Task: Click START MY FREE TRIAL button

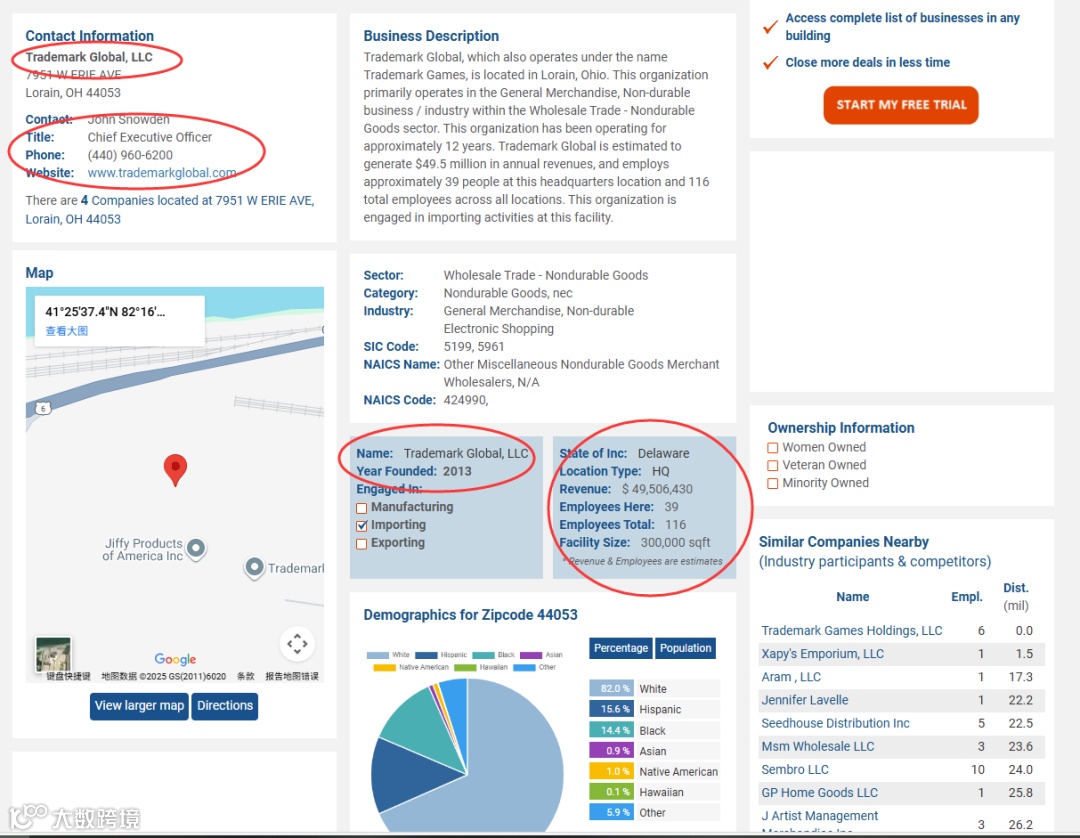Action: point(900,105)
